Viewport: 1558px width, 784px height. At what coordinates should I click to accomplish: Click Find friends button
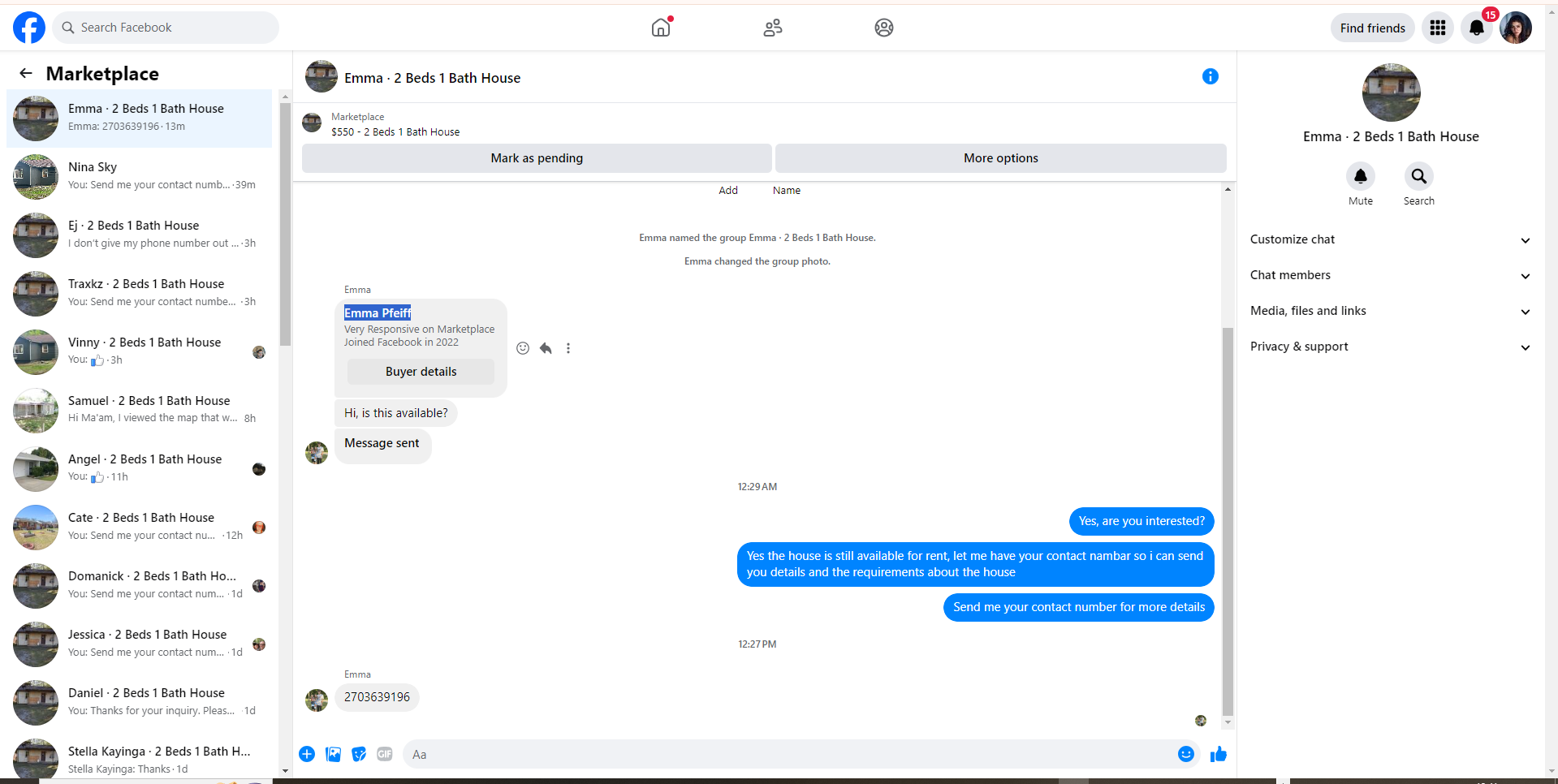click(1372, 28)
